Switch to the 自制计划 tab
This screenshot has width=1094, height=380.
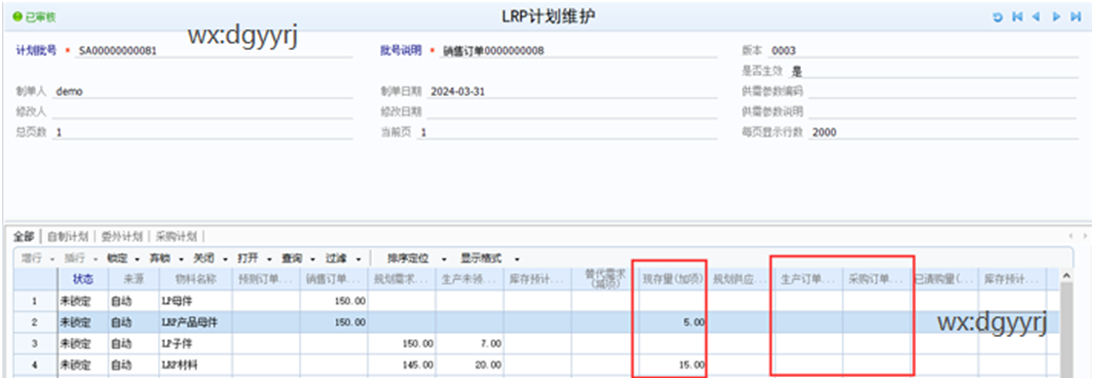click(67, 236)
